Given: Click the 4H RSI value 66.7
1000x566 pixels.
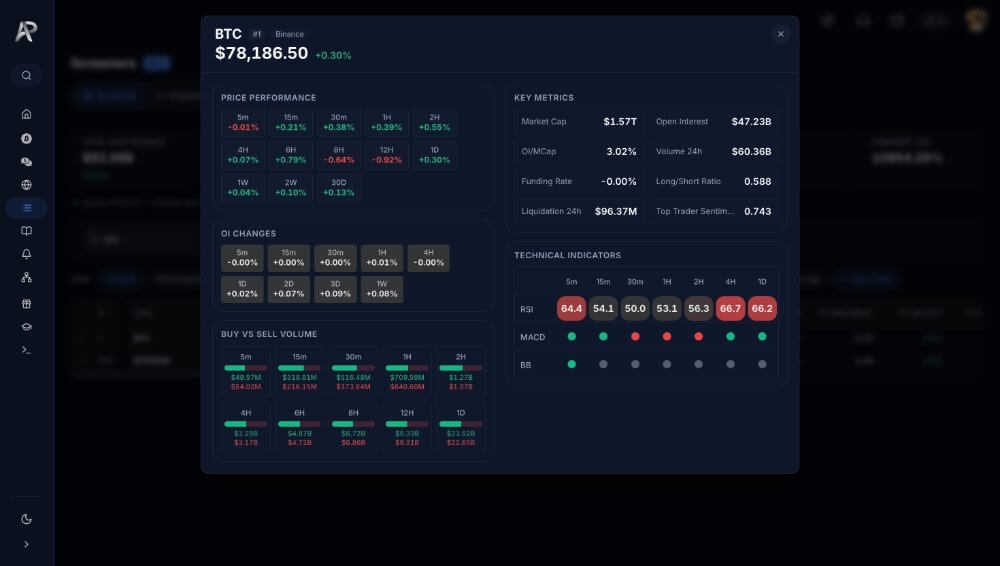Looking at the screenshot, I should tap(730, 309).
